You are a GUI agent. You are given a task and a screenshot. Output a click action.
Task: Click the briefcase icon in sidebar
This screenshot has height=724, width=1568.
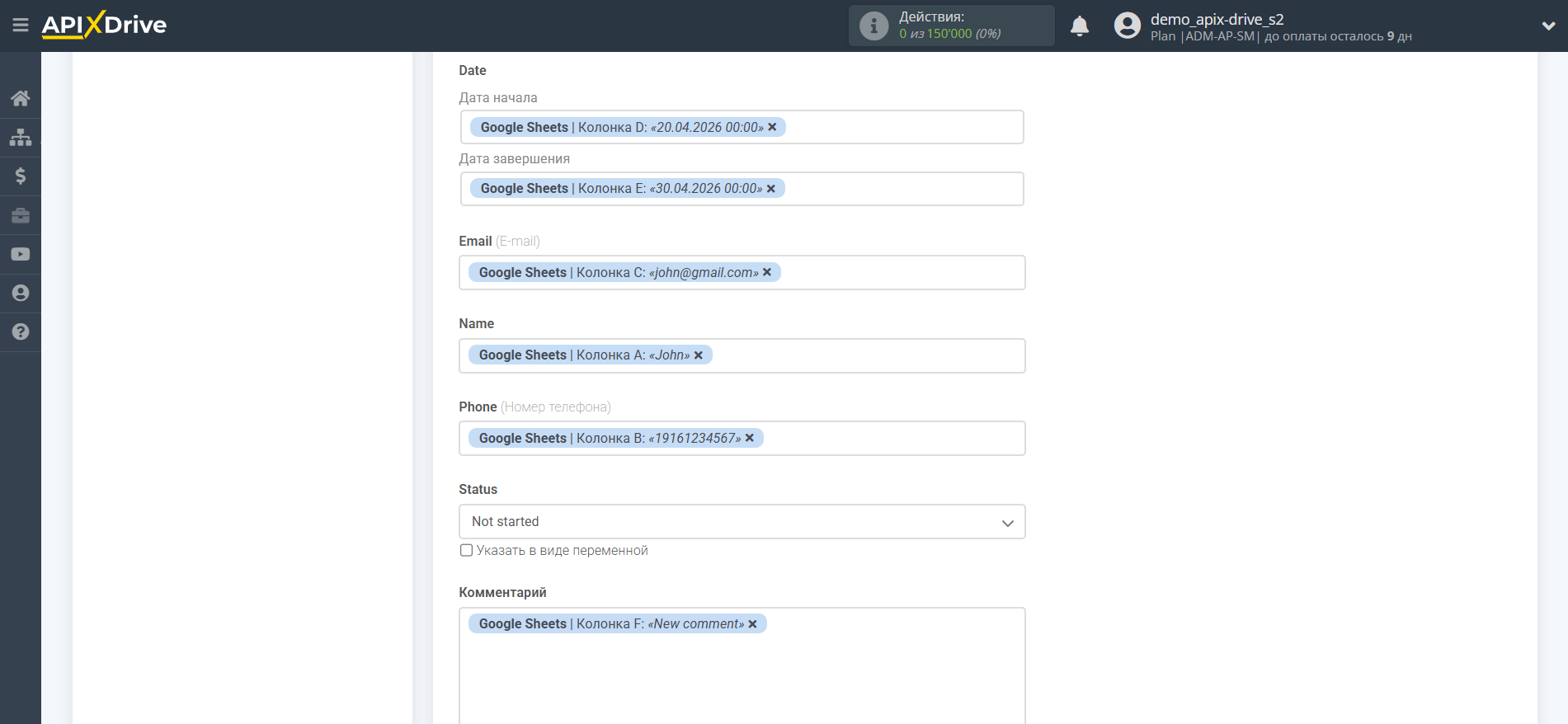[x=21, y=215]
